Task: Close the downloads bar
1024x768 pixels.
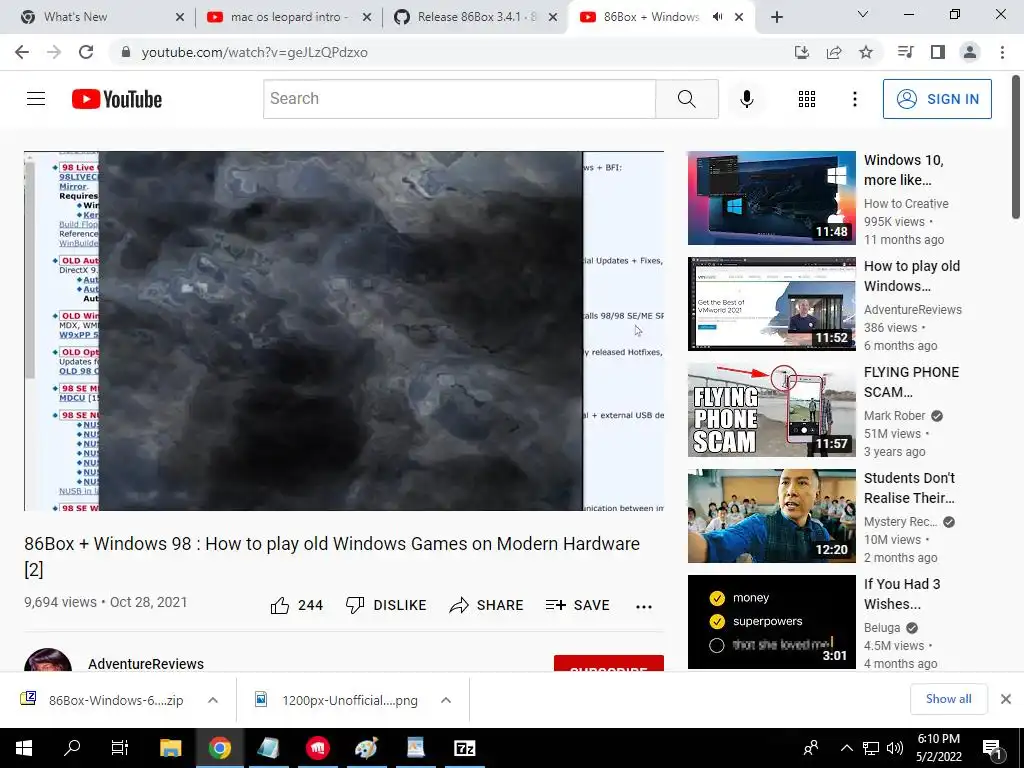Action: coord(1006,699)
